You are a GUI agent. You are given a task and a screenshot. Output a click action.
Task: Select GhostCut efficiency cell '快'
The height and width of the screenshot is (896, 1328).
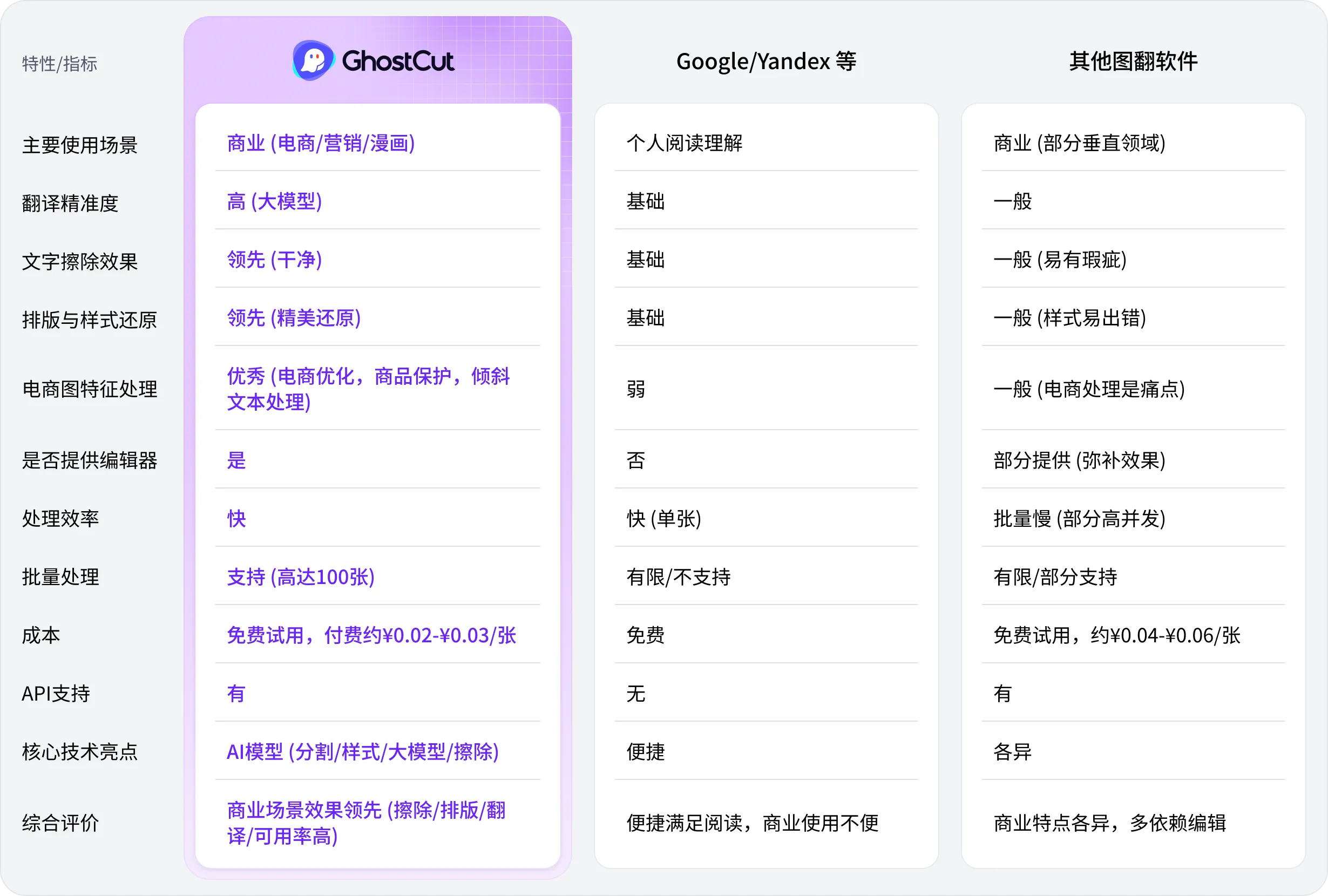pyautogui.click(x=236, y=519)
